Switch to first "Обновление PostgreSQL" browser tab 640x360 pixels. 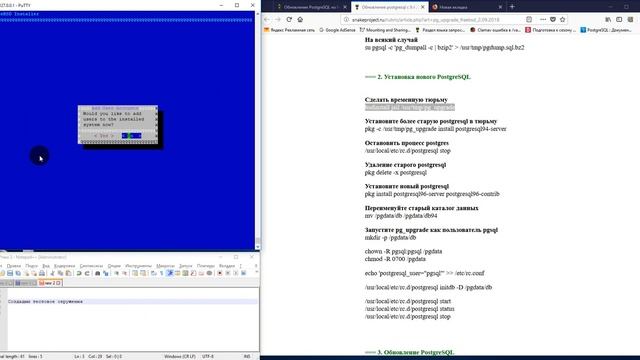(x=311, y=7)
